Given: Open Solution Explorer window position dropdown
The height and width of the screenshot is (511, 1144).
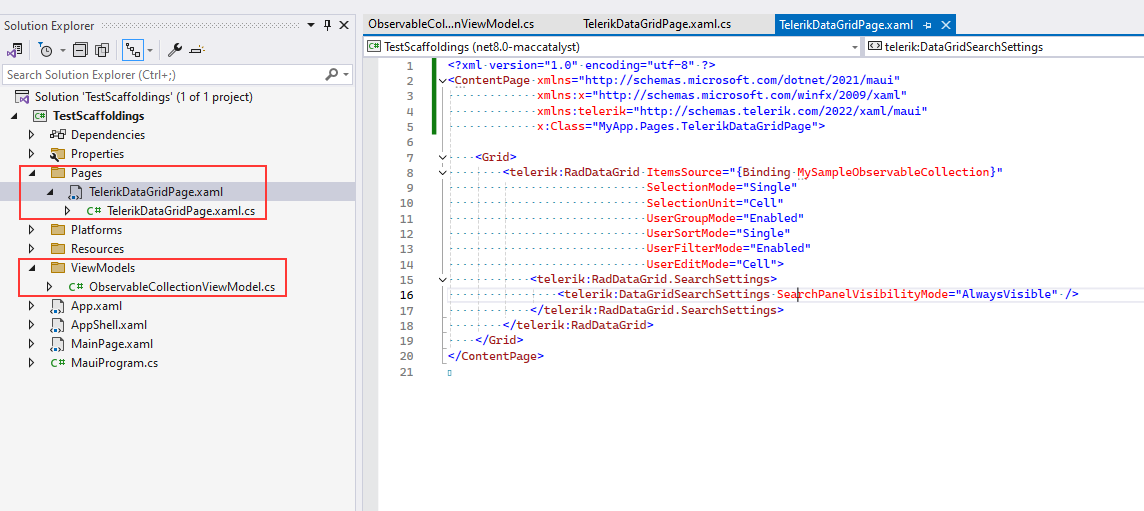Looking at the screenshot, I should pyautogui.click(x=312, y=26).
